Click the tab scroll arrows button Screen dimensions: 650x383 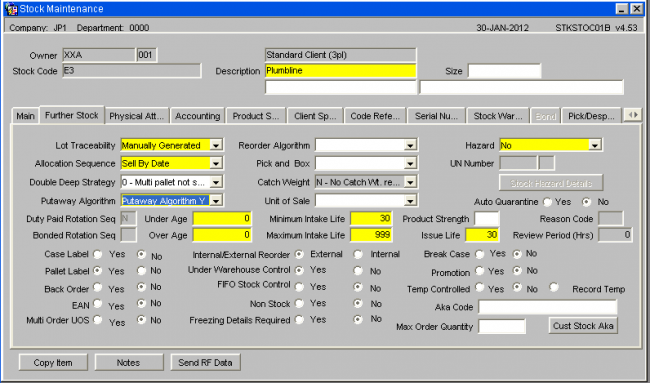pos(633,115)
